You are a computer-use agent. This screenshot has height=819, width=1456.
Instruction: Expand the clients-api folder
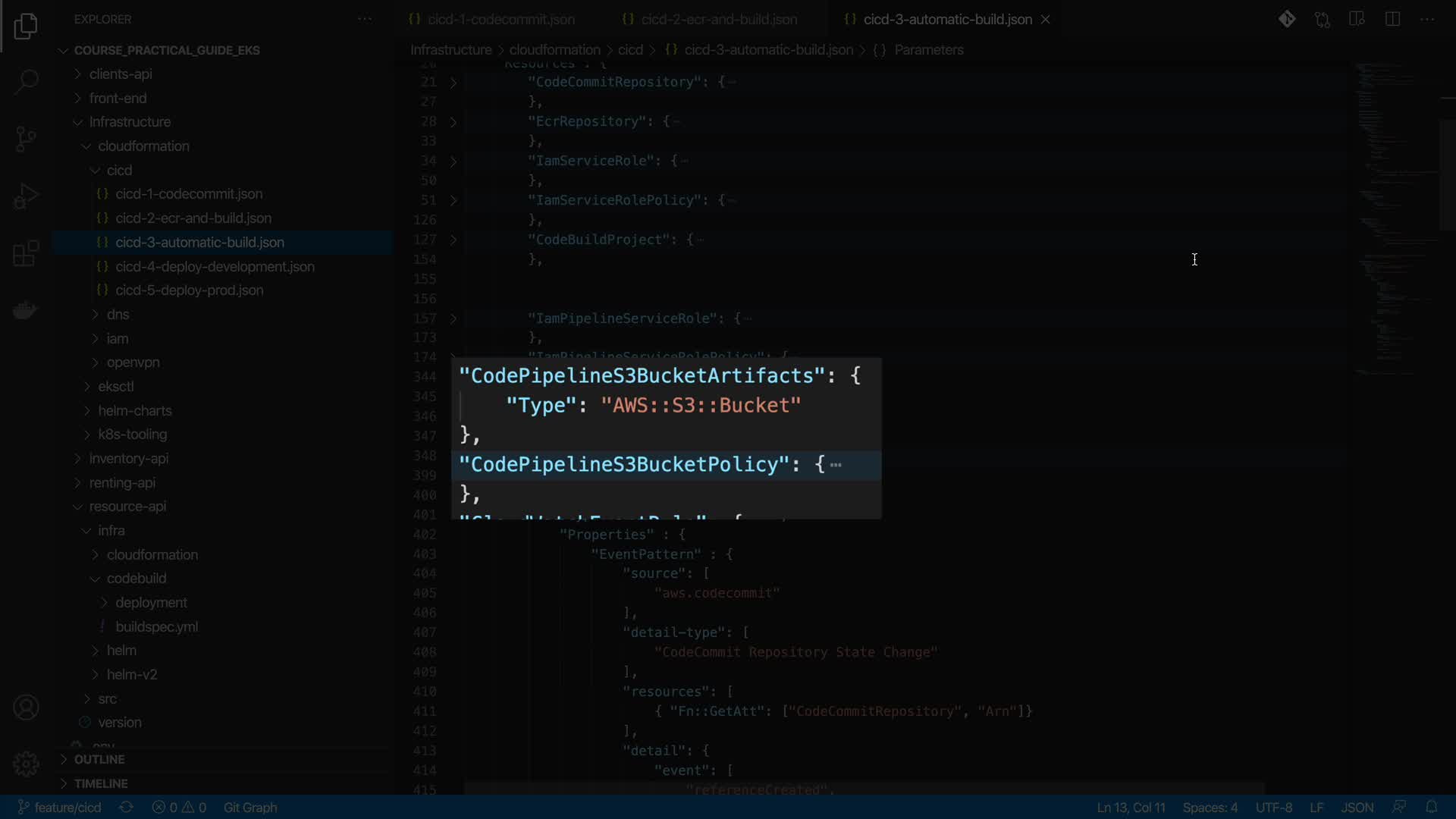121,74
